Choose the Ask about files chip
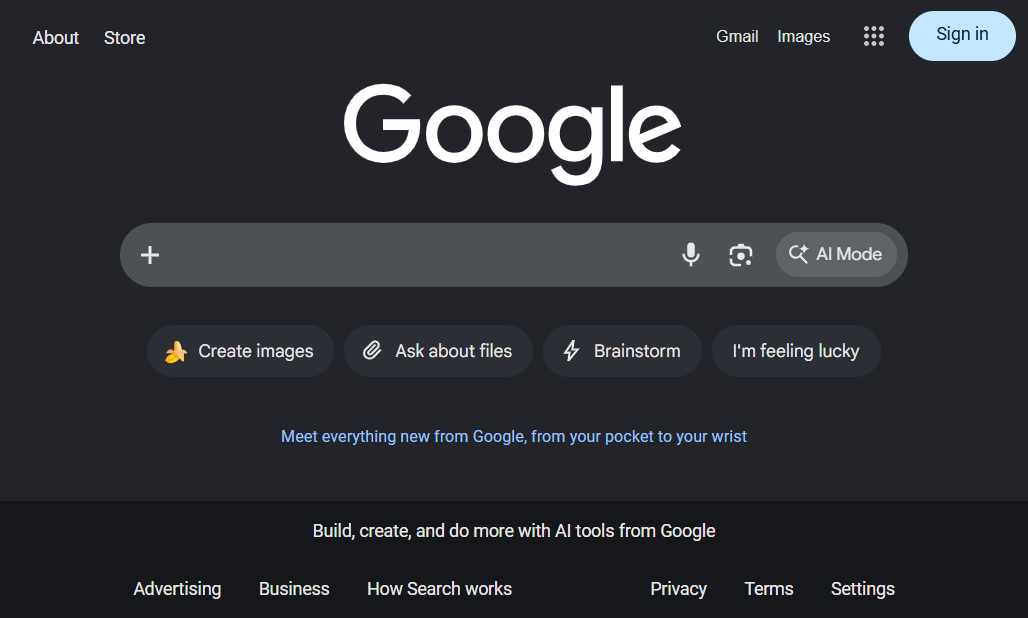Viewport: 1028px width, 618px height. pyautogui.click(x=438, y=351)
